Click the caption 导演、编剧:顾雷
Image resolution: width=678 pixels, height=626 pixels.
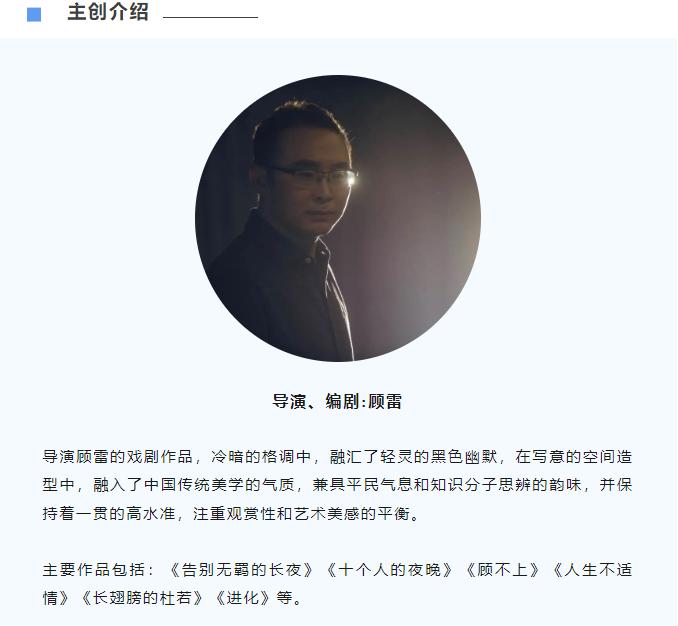tap(337, 401)
